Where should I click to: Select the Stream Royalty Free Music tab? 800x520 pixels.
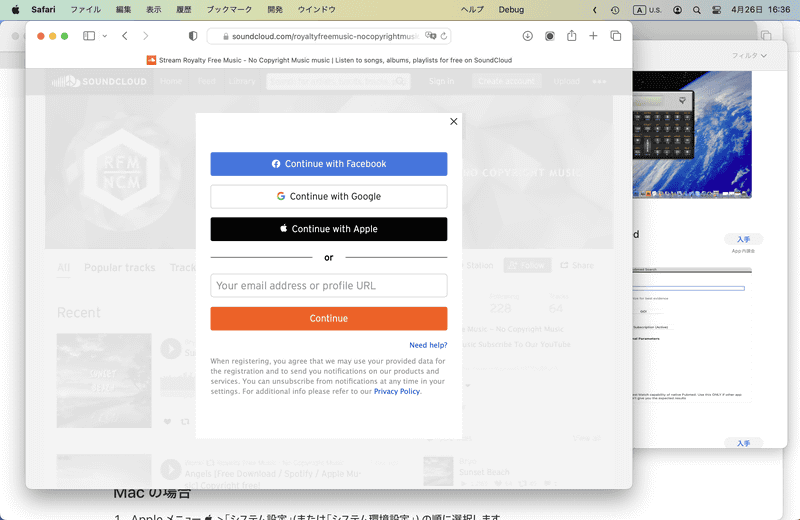(x=329, y=60)
